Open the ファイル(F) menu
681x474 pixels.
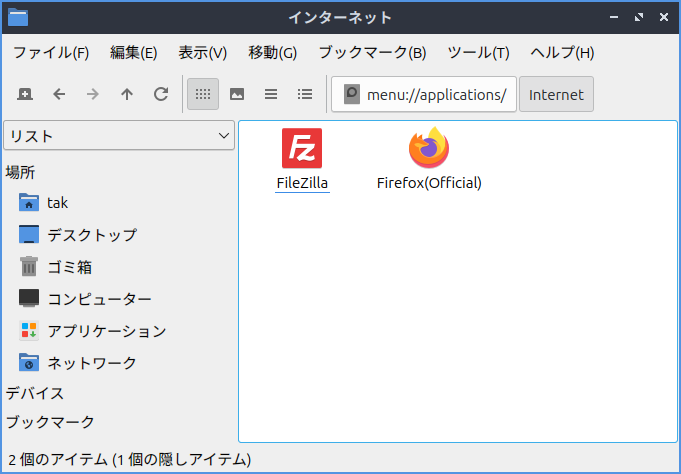click(x=51, y=53)
